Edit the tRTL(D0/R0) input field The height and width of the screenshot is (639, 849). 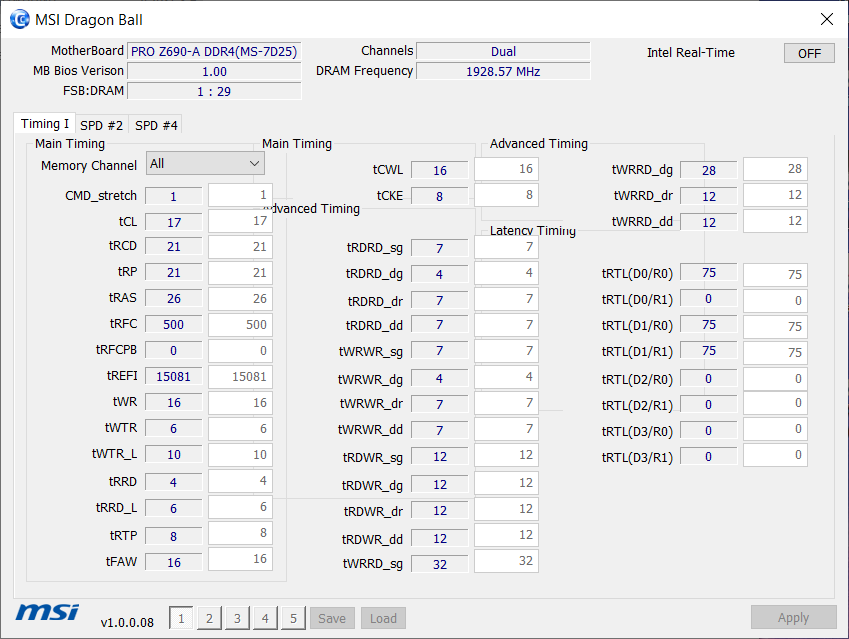pos(775,275)
